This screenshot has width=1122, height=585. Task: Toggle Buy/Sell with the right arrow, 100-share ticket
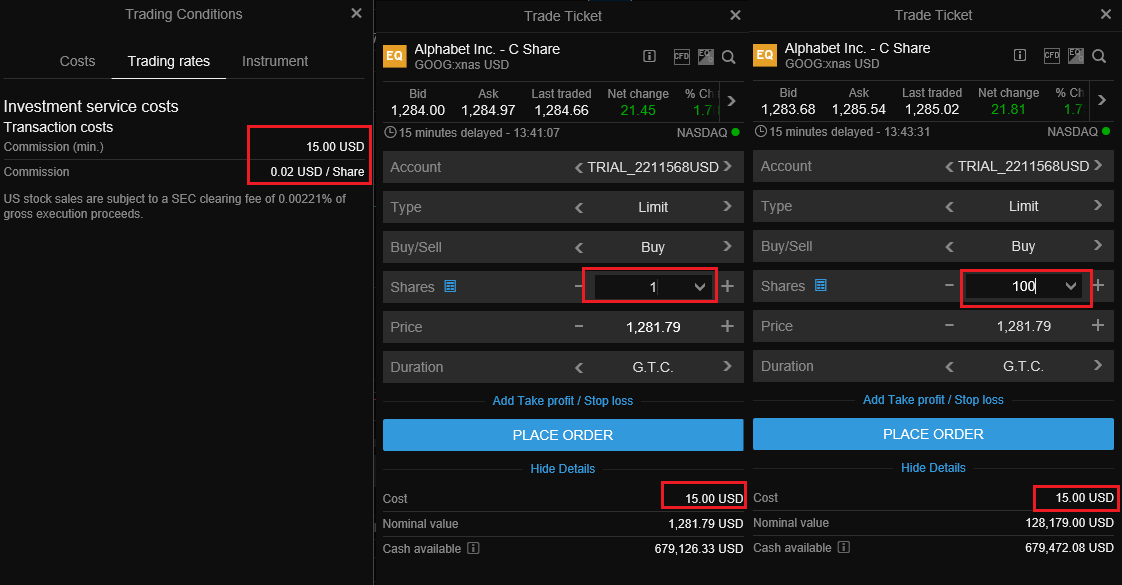[1098, 246]
